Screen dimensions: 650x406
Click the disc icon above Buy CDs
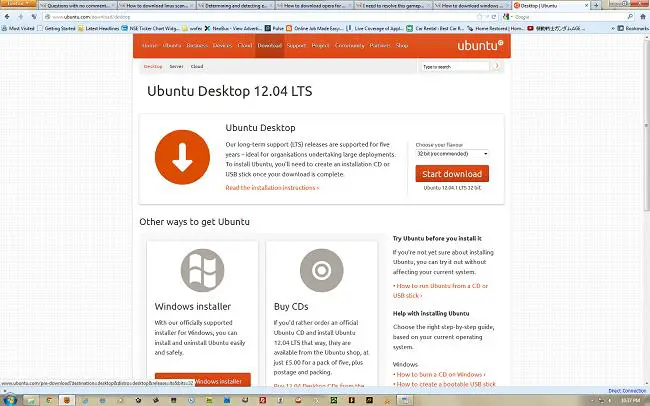[321, 270]
